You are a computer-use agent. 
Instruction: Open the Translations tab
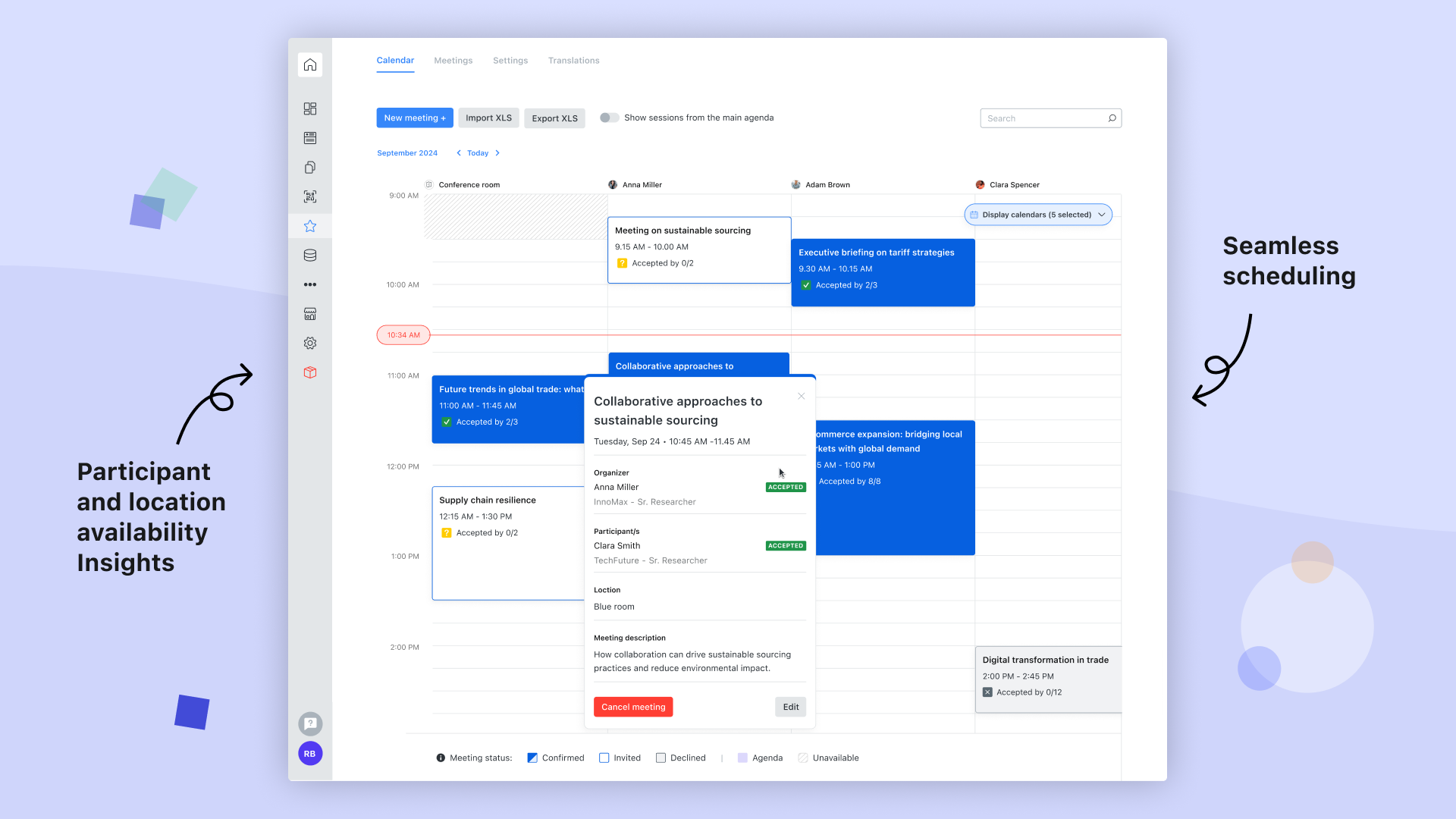pos(573,61)
